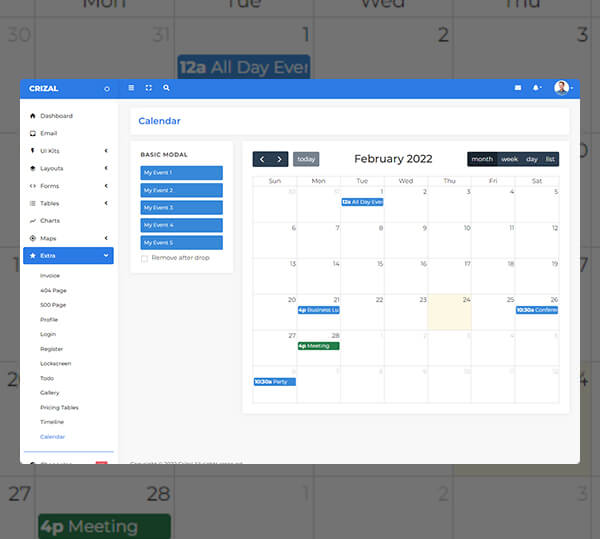Open 4p Business Lunch event on 21st
The height and width of the screenshot is (539, 600).
318,310
